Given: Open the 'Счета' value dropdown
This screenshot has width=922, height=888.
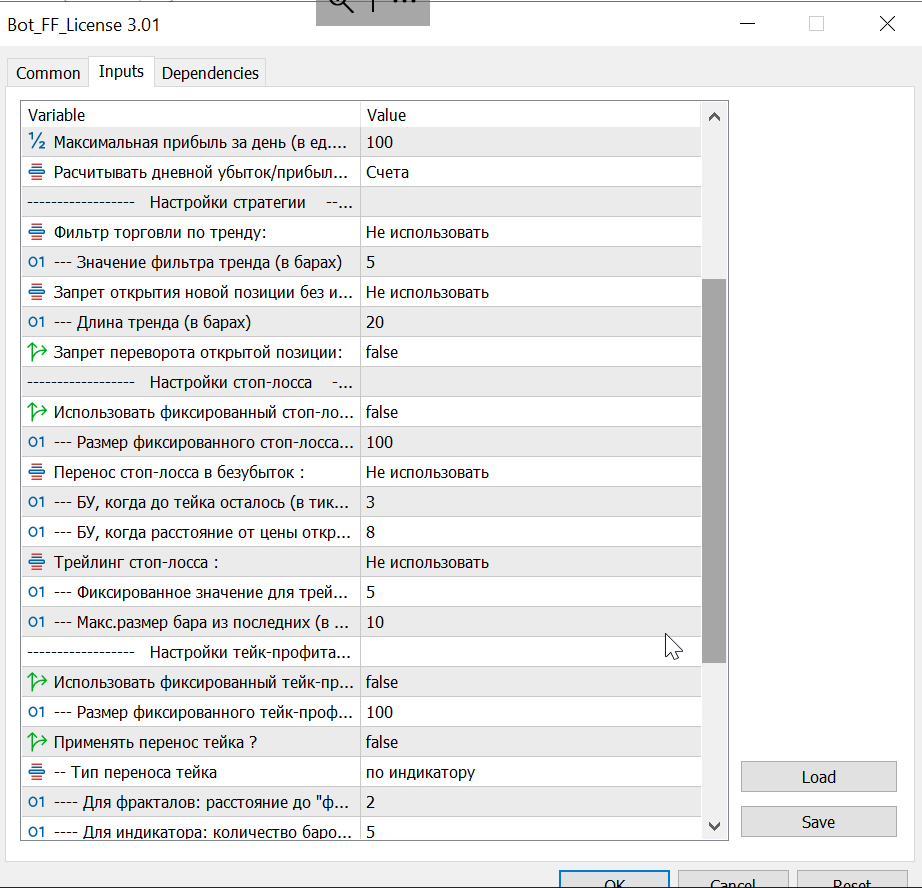Looking at the screenshot, I should (530, 172).
